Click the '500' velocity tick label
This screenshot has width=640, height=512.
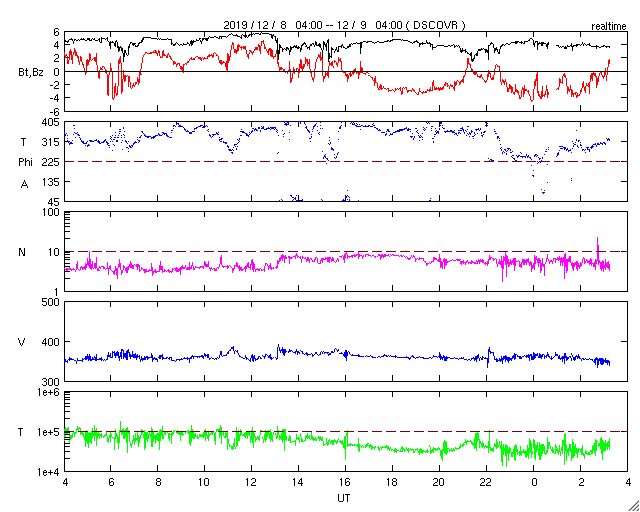point(51,303)
